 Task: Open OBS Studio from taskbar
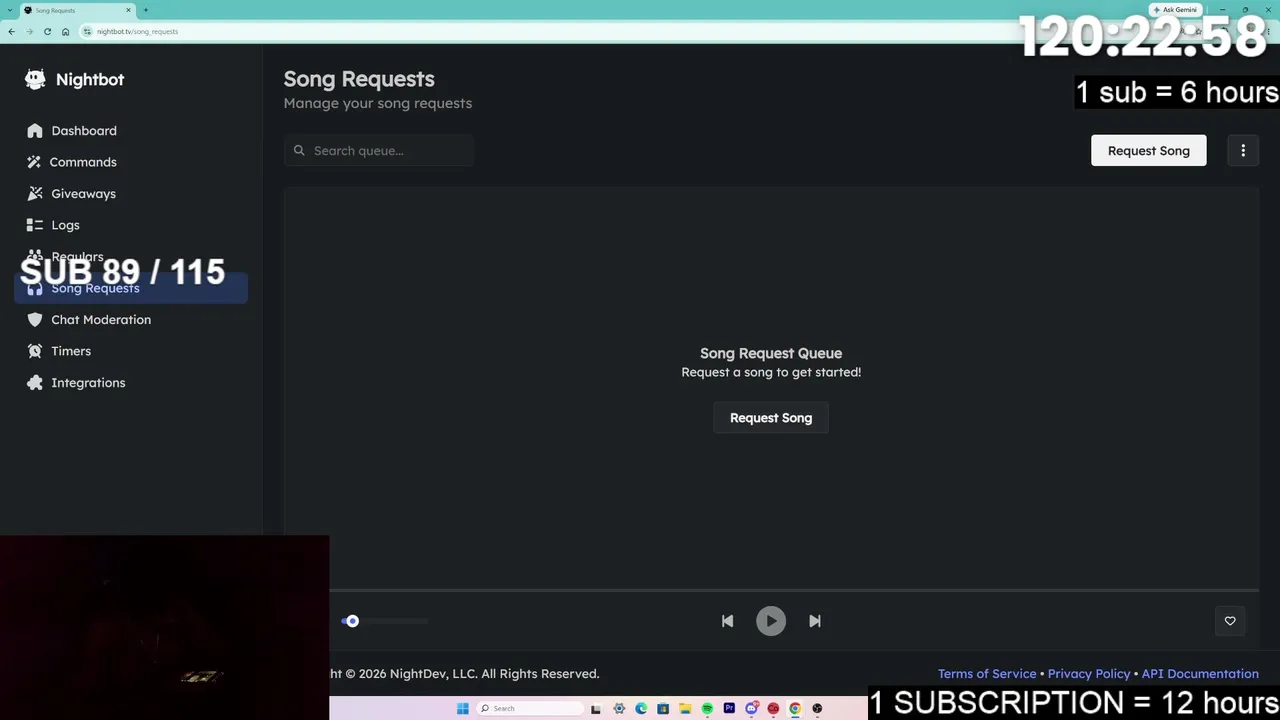click(817, 708)
